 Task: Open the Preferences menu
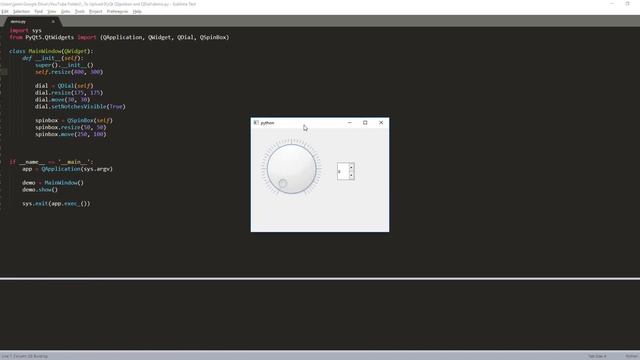[x=117, y=11]
